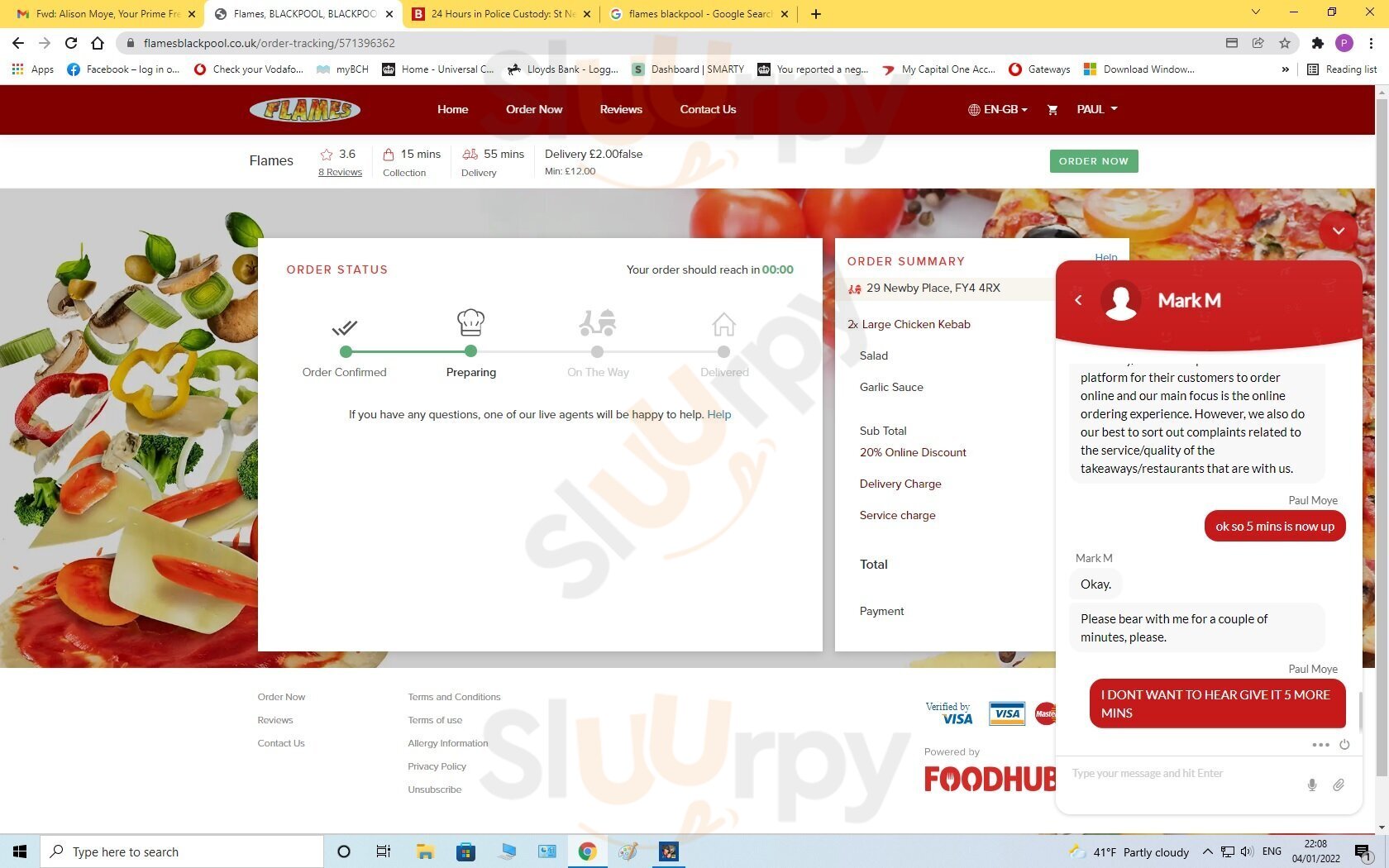Open the shopping cart icon in header
Viewport: 1389px width, 868px height.
click(1052, 110)
